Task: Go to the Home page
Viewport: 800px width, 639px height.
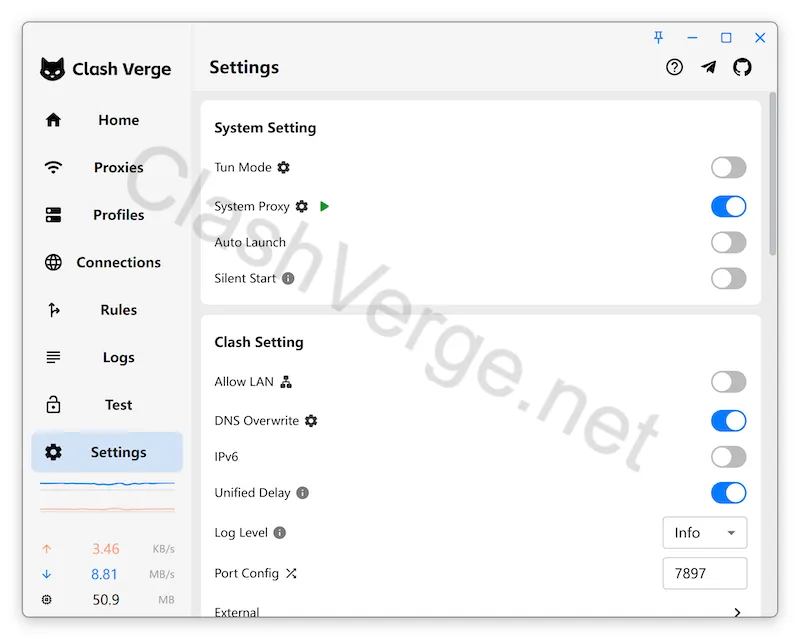Action: [x=107, y=120]
